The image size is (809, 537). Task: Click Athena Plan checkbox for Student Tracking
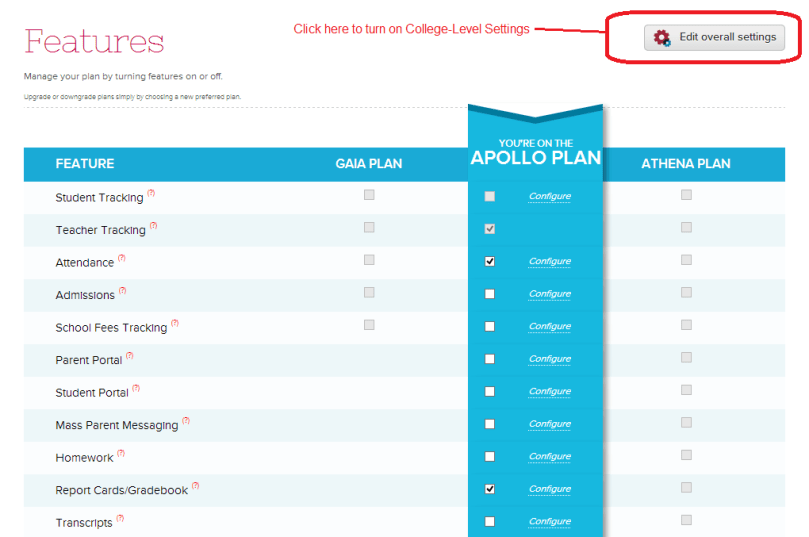point(686,194)
